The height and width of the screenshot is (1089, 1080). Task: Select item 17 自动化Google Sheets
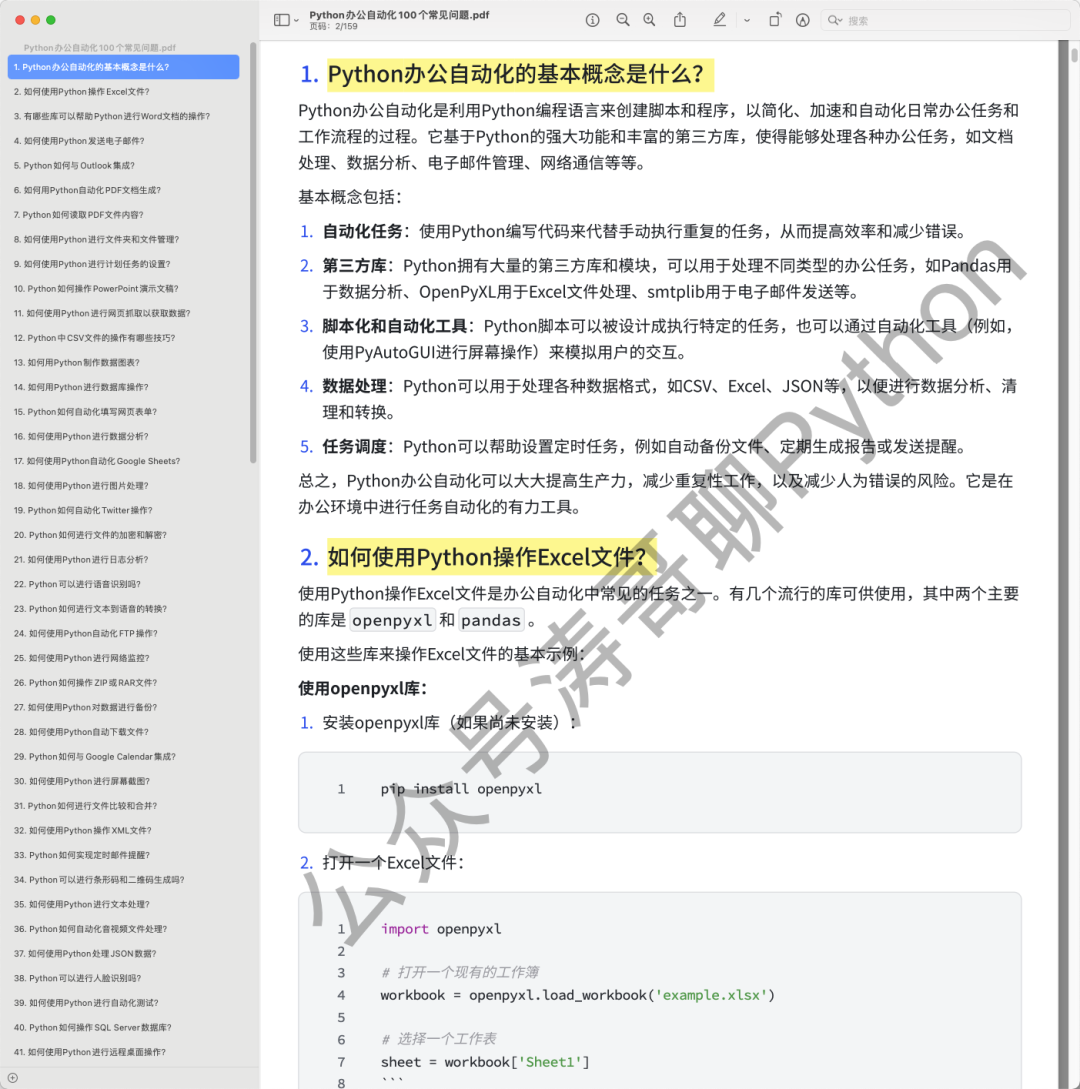pos(124,461)
